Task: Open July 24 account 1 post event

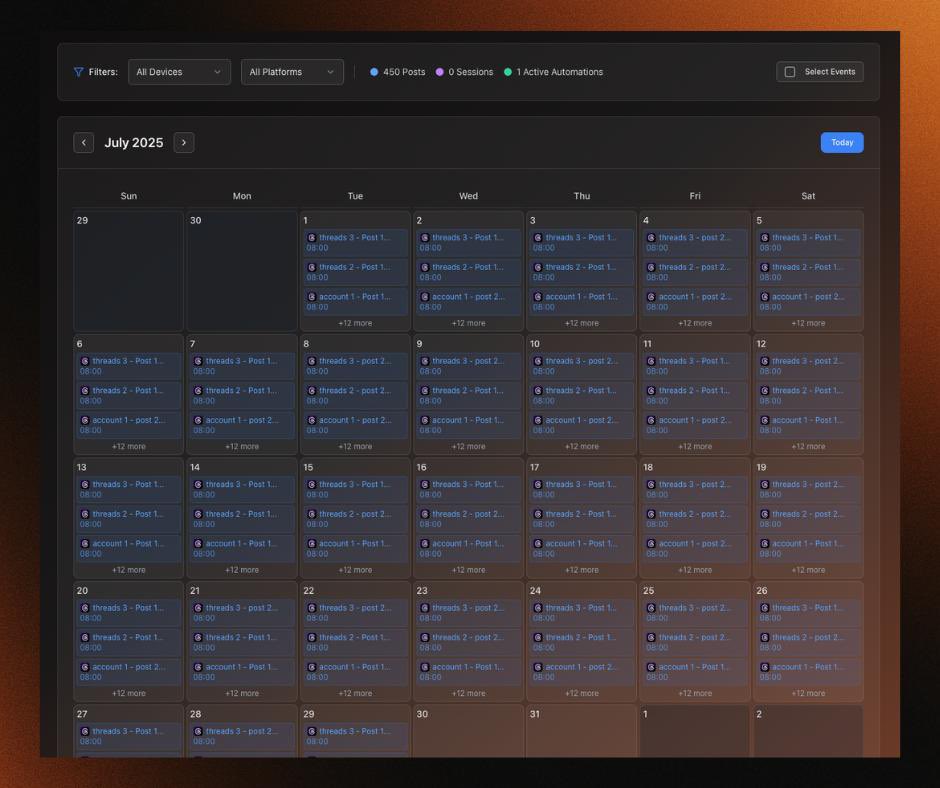Action: (x=582, y=672)
